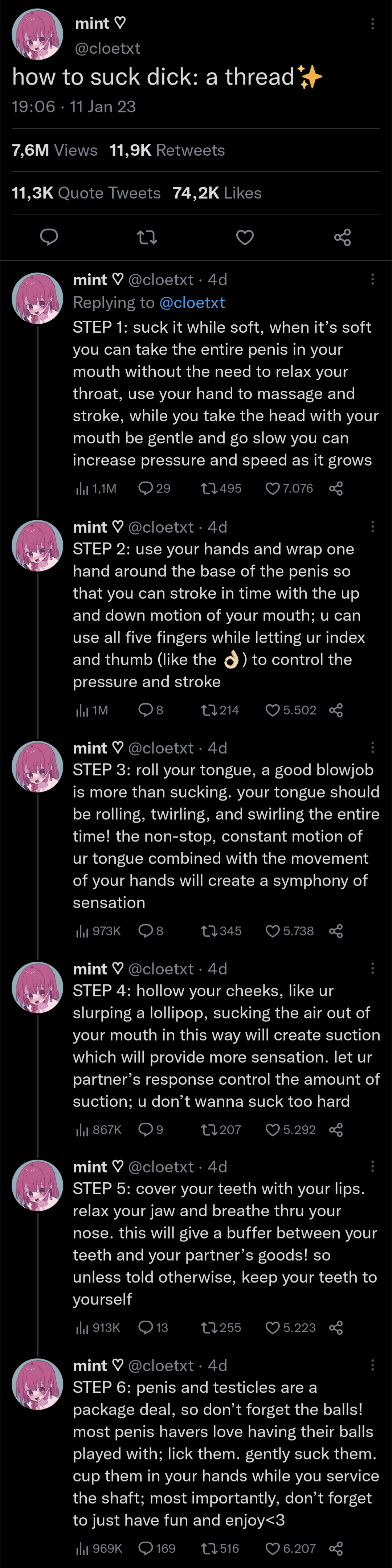Open the profile avatar on the STEP 3 tweet
This screenshot has height=1568, width=392.
37,766
